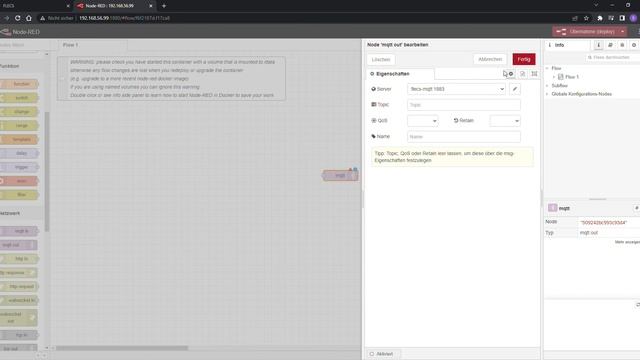The height and width of the screenshot is (360, 640).
Task: Collapse the Flow section in info sidebar
Action: click(547, 68)
